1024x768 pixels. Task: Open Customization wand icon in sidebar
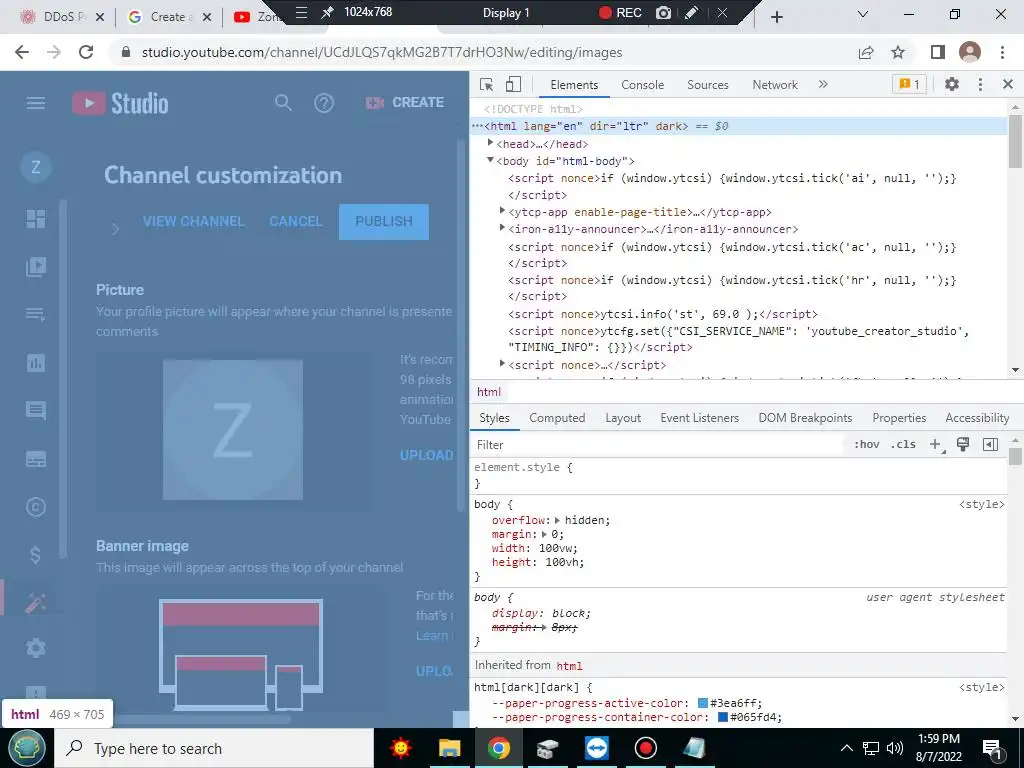pos(36,602)
